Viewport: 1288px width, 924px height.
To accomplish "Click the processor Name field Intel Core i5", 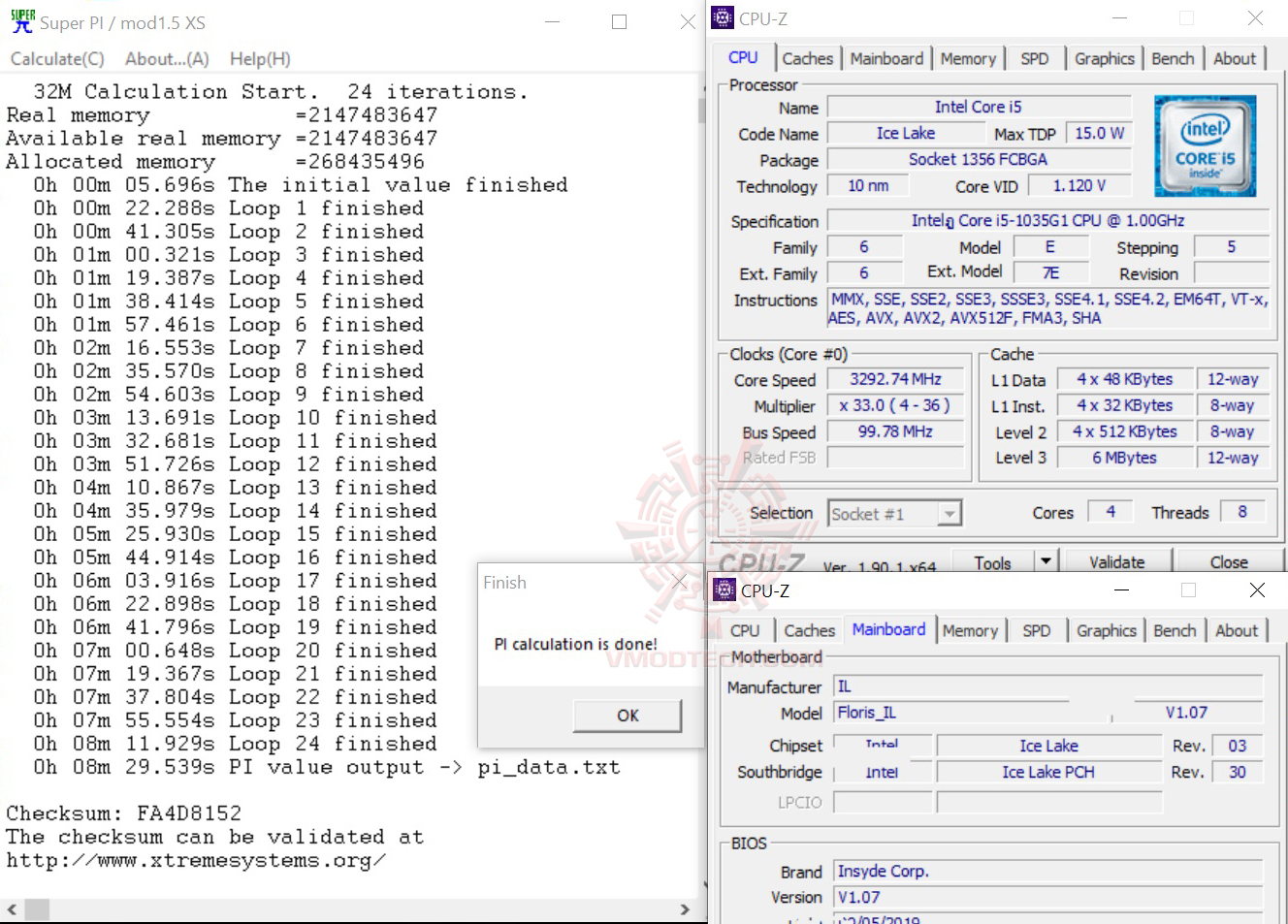I will 979,107.
